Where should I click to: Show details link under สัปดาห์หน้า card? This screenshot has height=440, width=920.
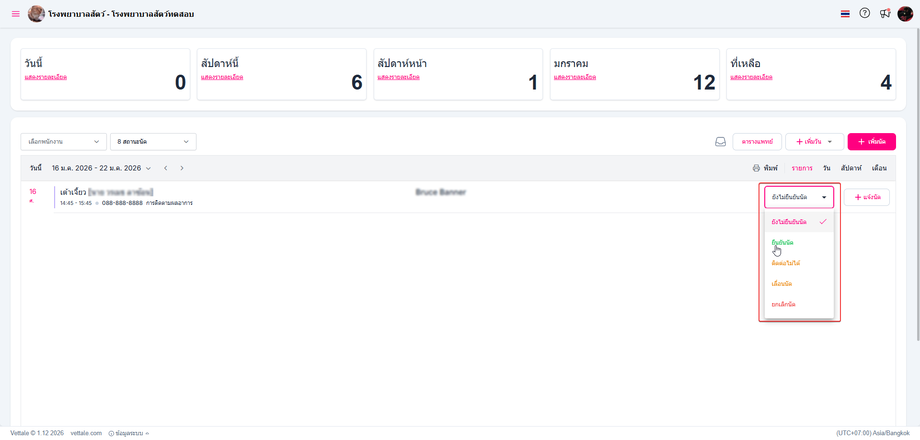coord(399,77)
